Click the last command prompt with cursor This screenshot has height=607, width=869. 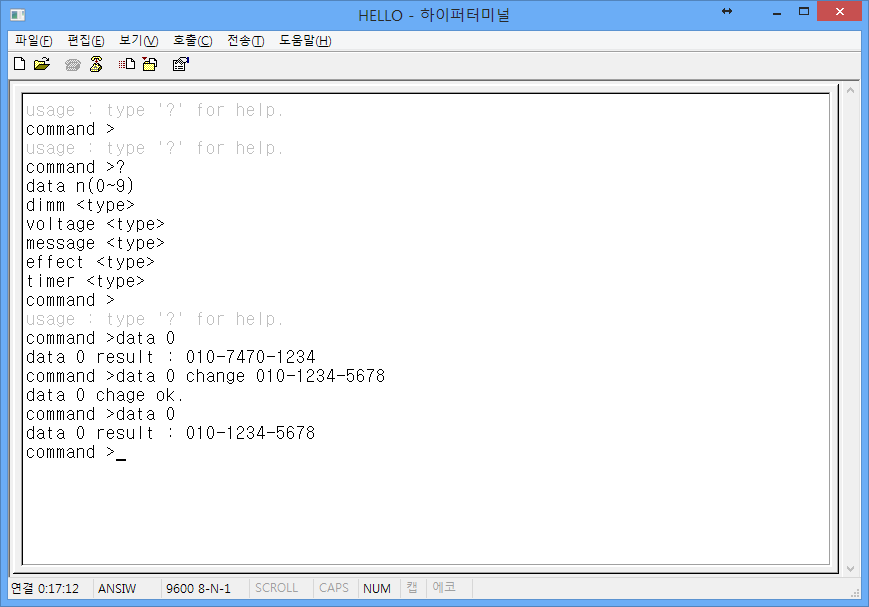click(75, 452)
